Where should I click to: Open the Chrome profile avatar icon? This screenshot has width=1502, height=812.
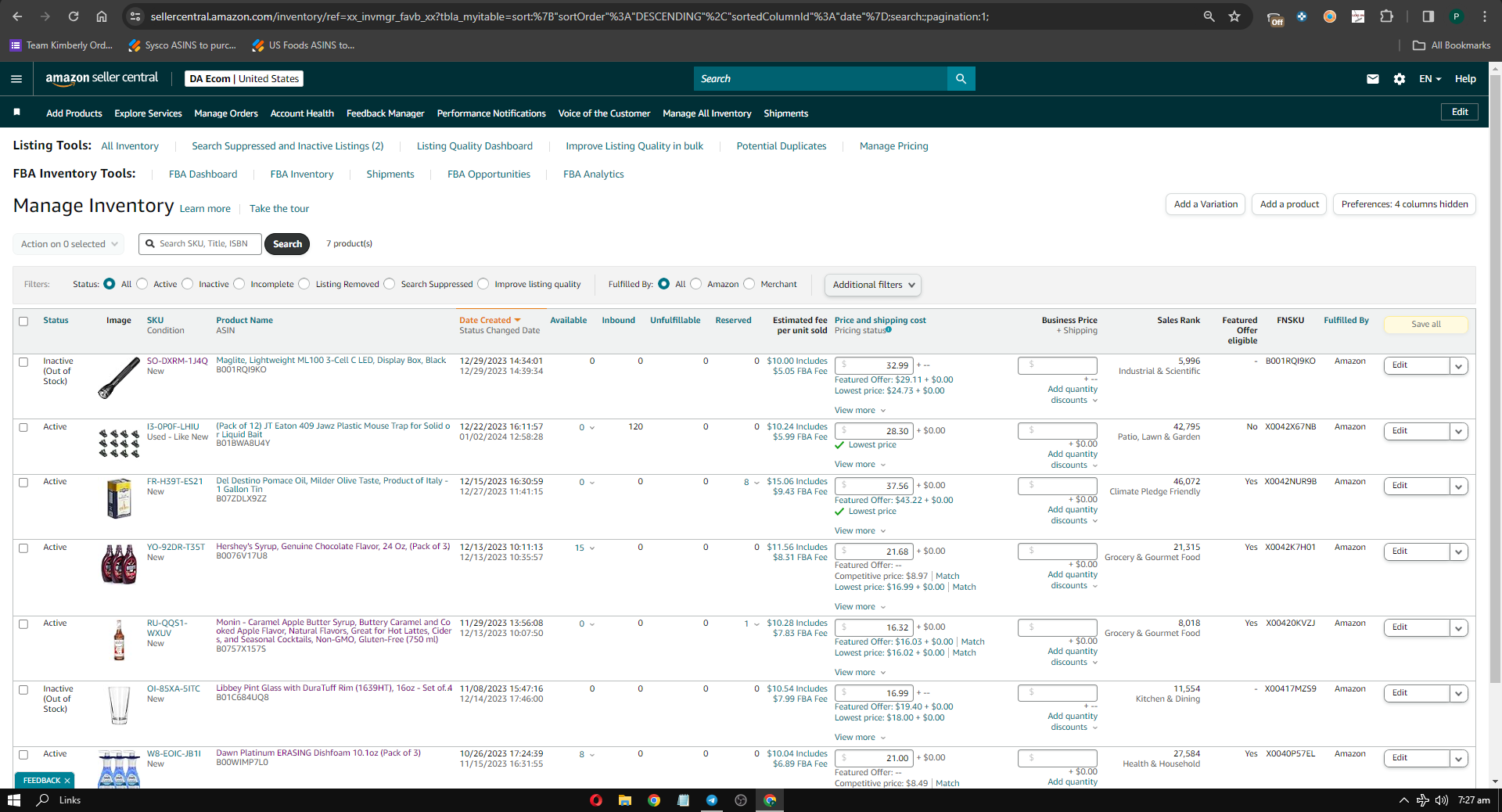[x=1456, y=16]
